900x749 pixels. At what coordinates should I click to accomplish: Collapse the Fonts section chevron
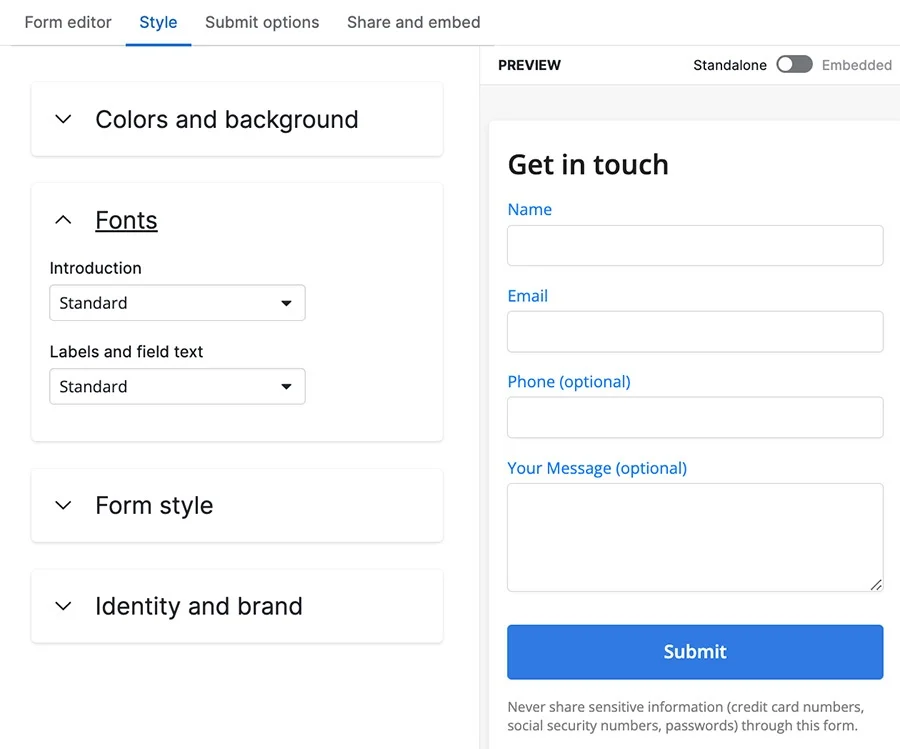click(x=63, y=220)
